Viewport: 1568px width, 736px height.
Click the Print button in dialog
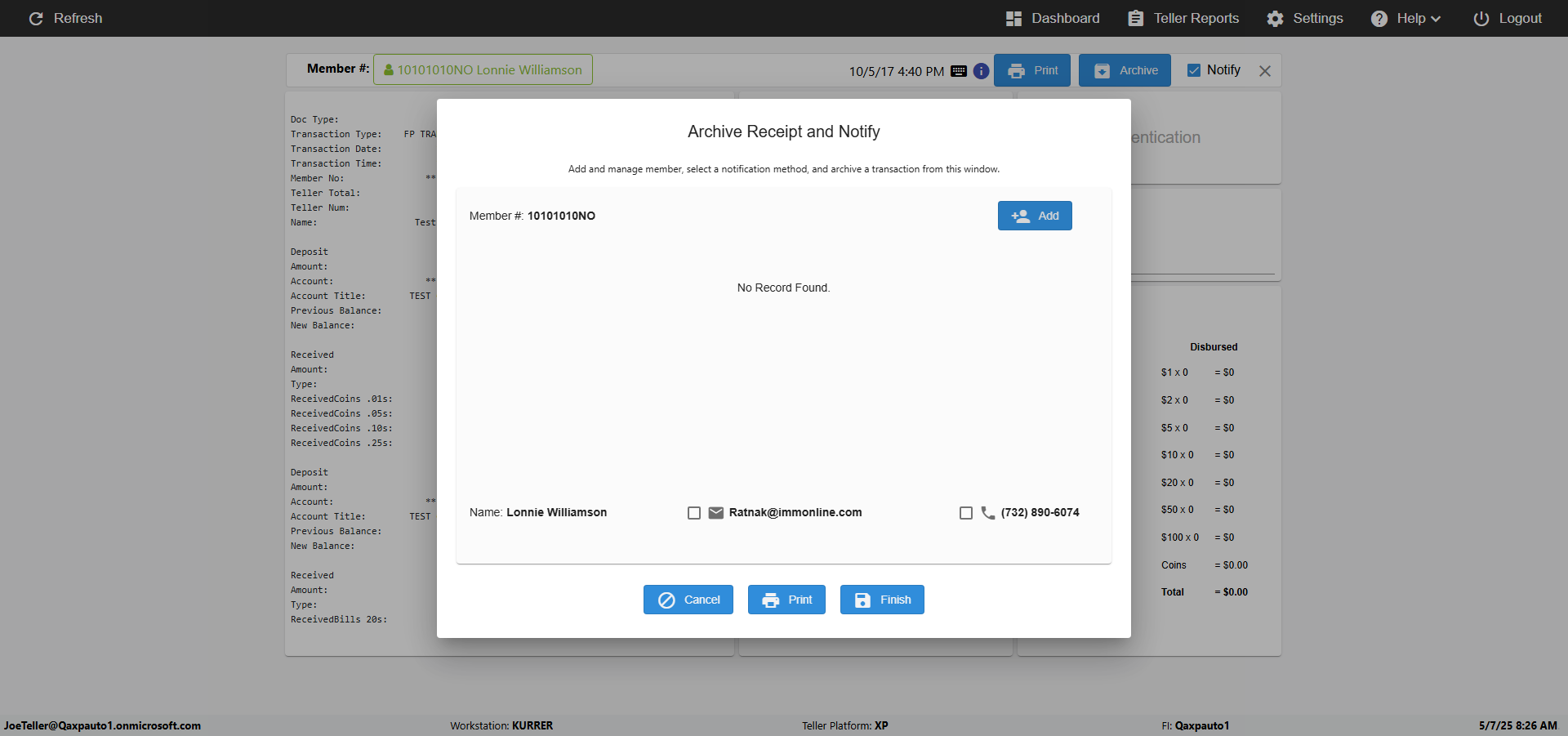click(786, 600)
